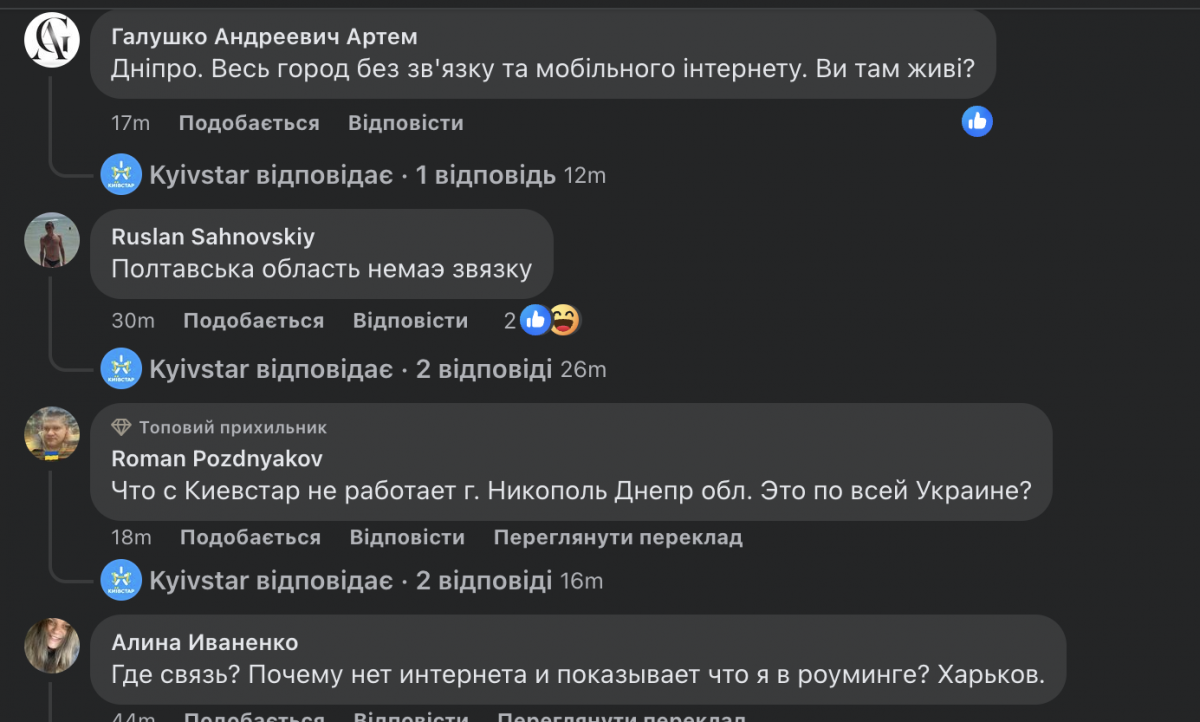Click the blue like reaction on Артем's comment

point(977,121)
